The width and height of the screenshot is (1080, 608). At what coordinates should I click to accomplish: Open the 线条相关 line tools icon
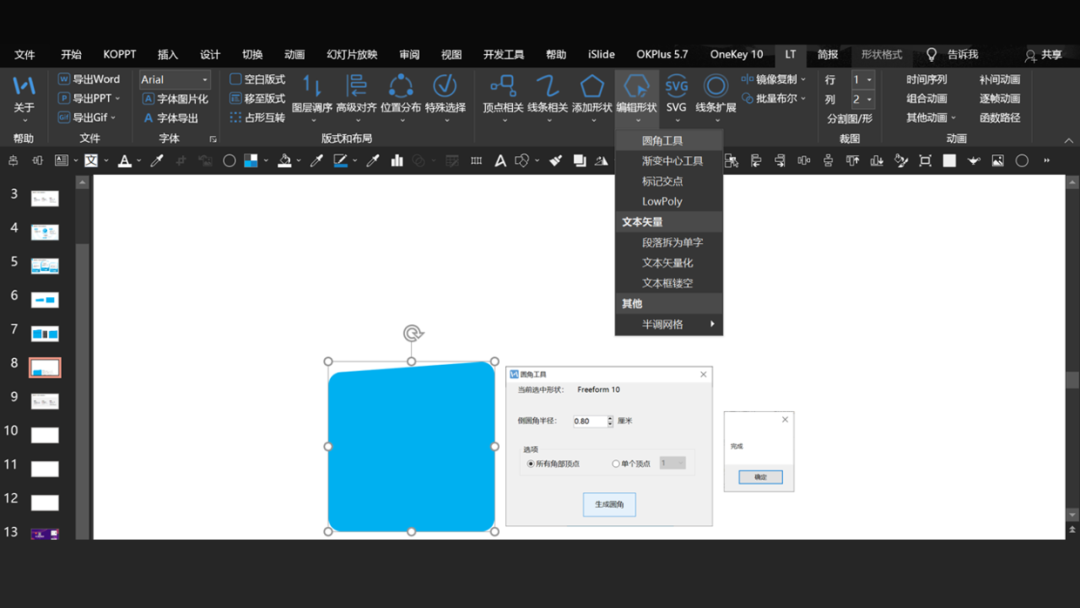click(x=548, y=87)
